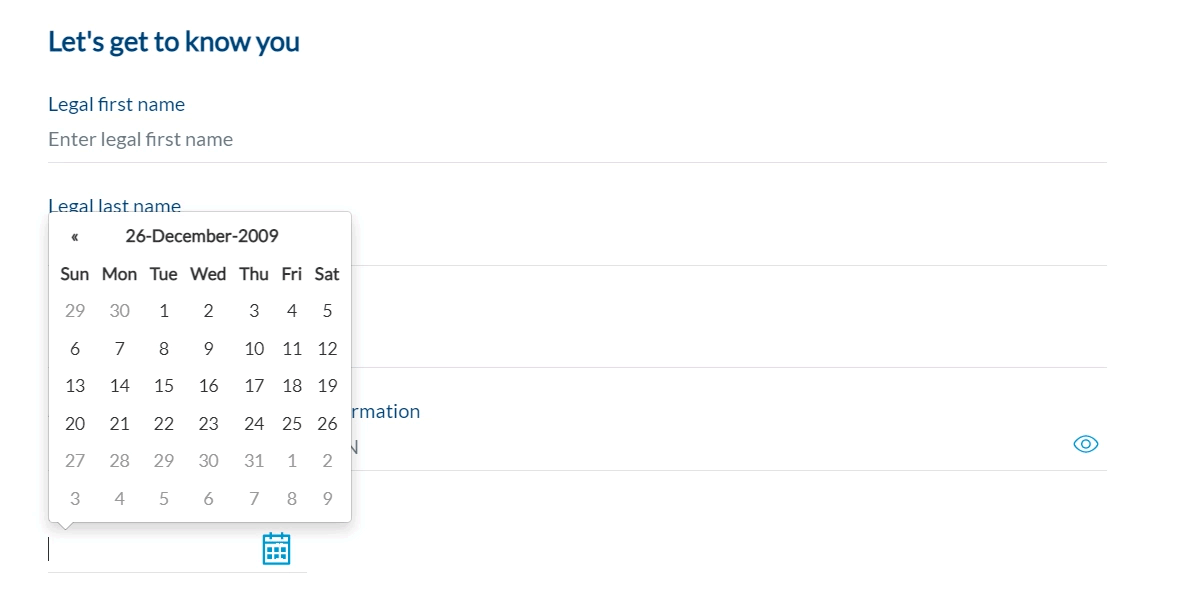This screenshot has height=600, width=1200.
Task: Choose December 15 on the calendar
Action: (x=164, y=386)
